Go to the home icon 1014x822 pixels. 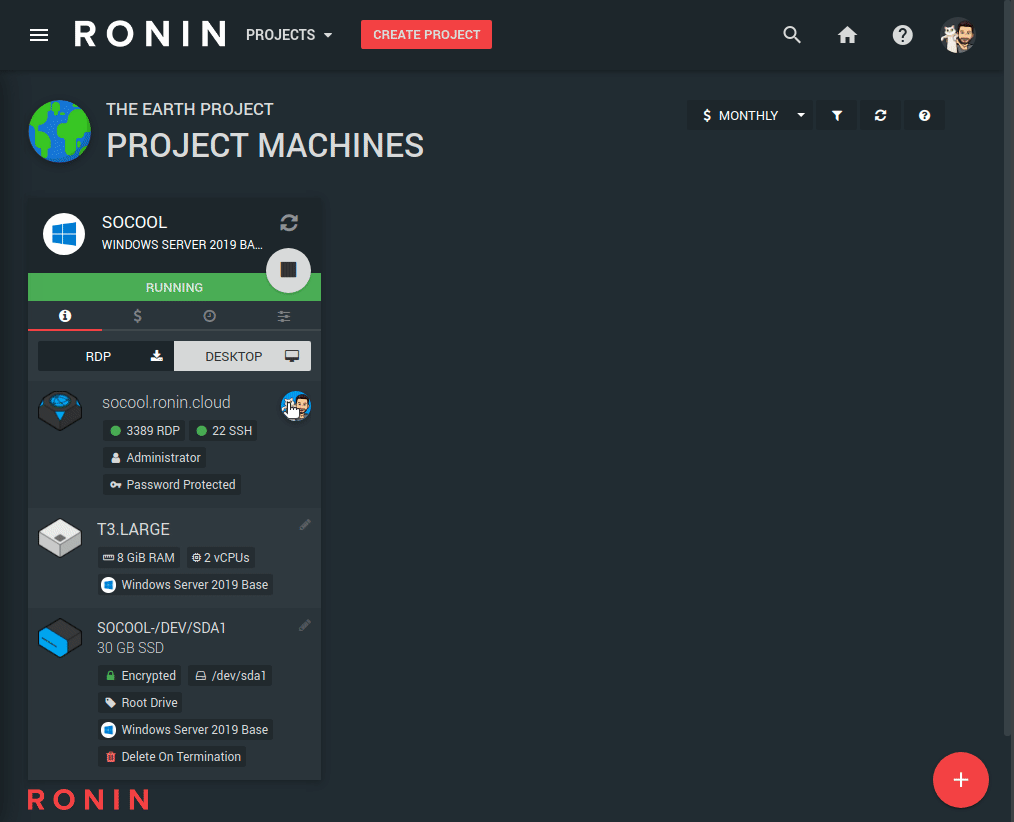click(x=847, y=35)
